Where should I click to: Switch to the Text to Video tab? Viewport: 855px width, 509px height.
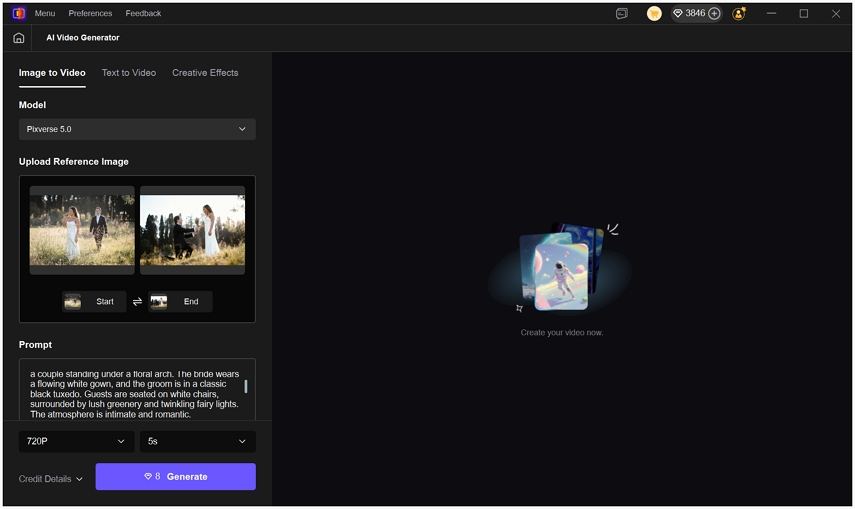(x=129, y=73)
